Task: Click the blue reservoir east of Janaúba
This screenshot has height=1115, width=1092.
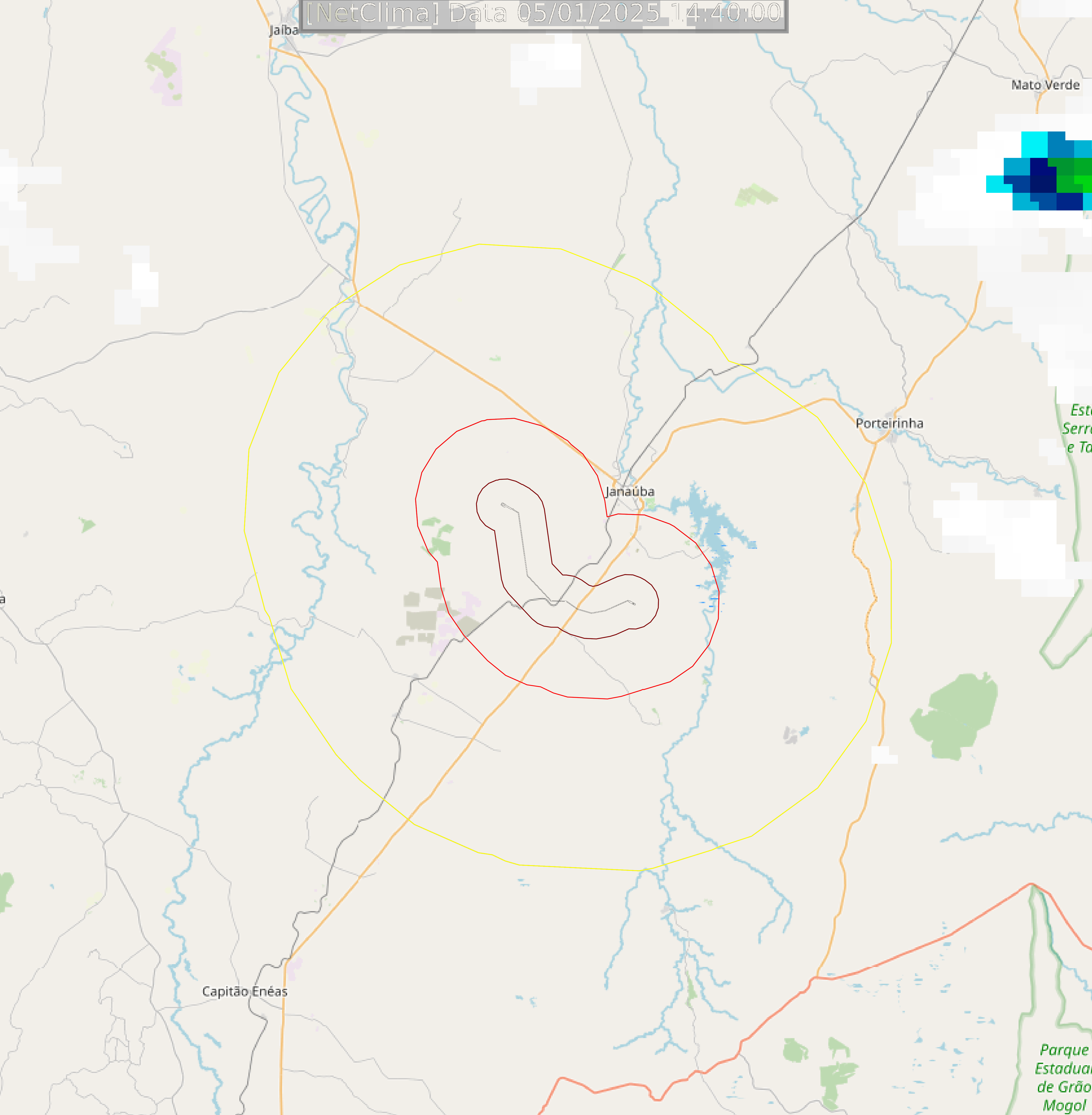Action: 714,530
